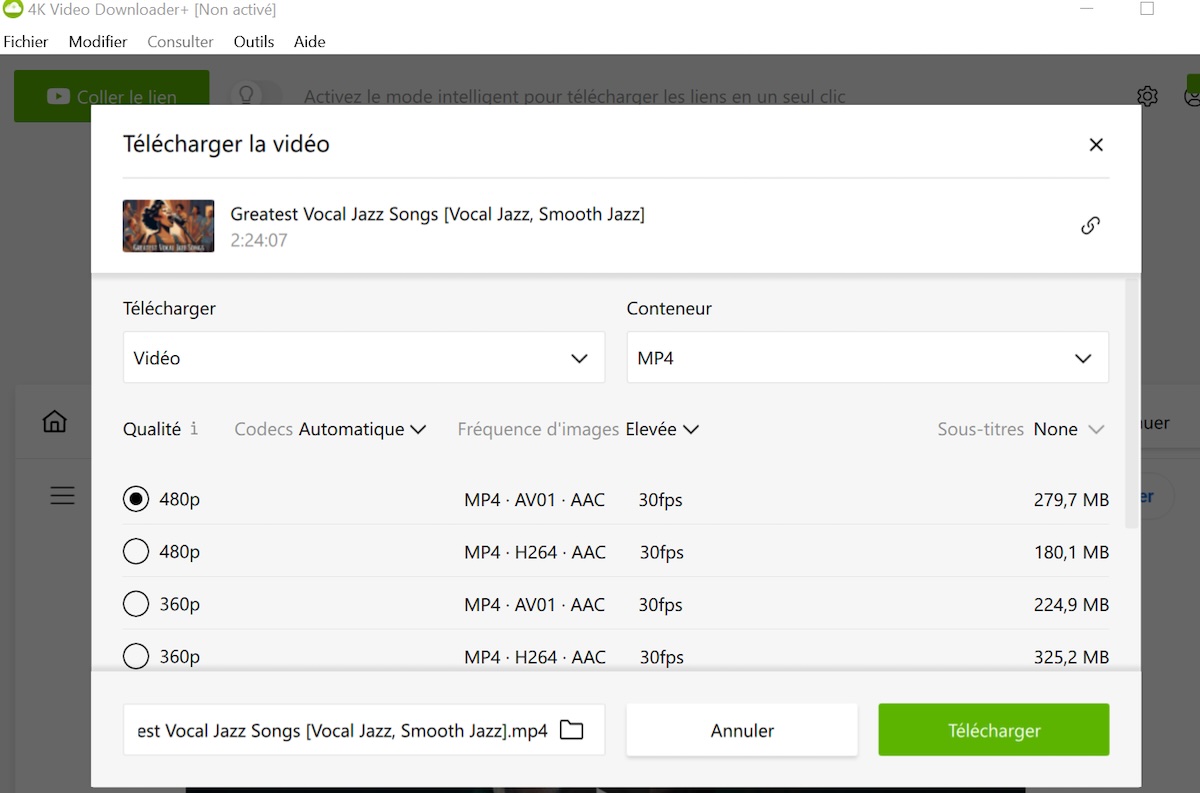This screenshot has width=1200, height=793.
Task: Click the quality list vertical scrollbar
Action: (x=1132, y=403)
